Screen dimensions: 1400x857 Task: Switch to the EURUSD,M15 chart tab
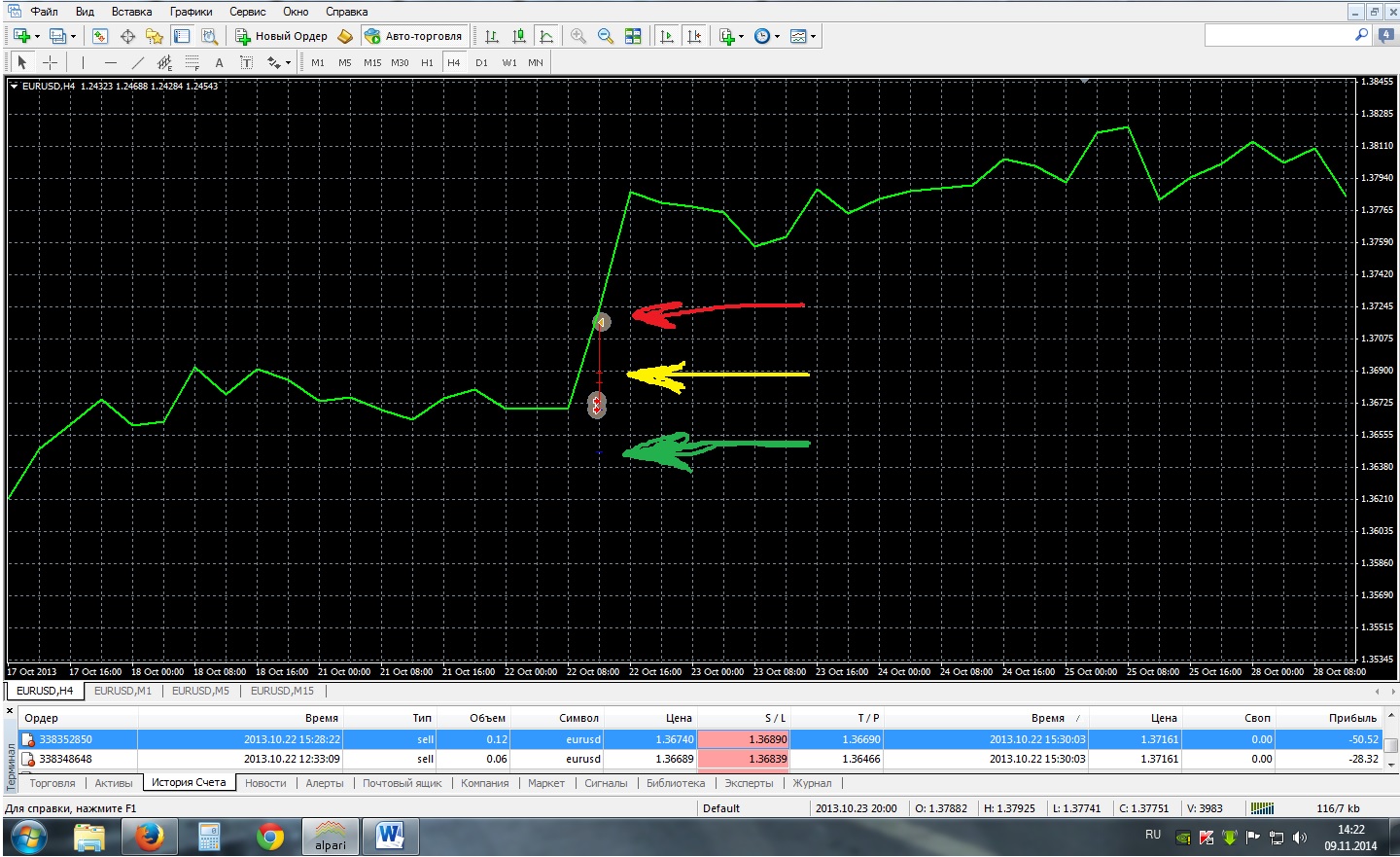pos(282,691)
